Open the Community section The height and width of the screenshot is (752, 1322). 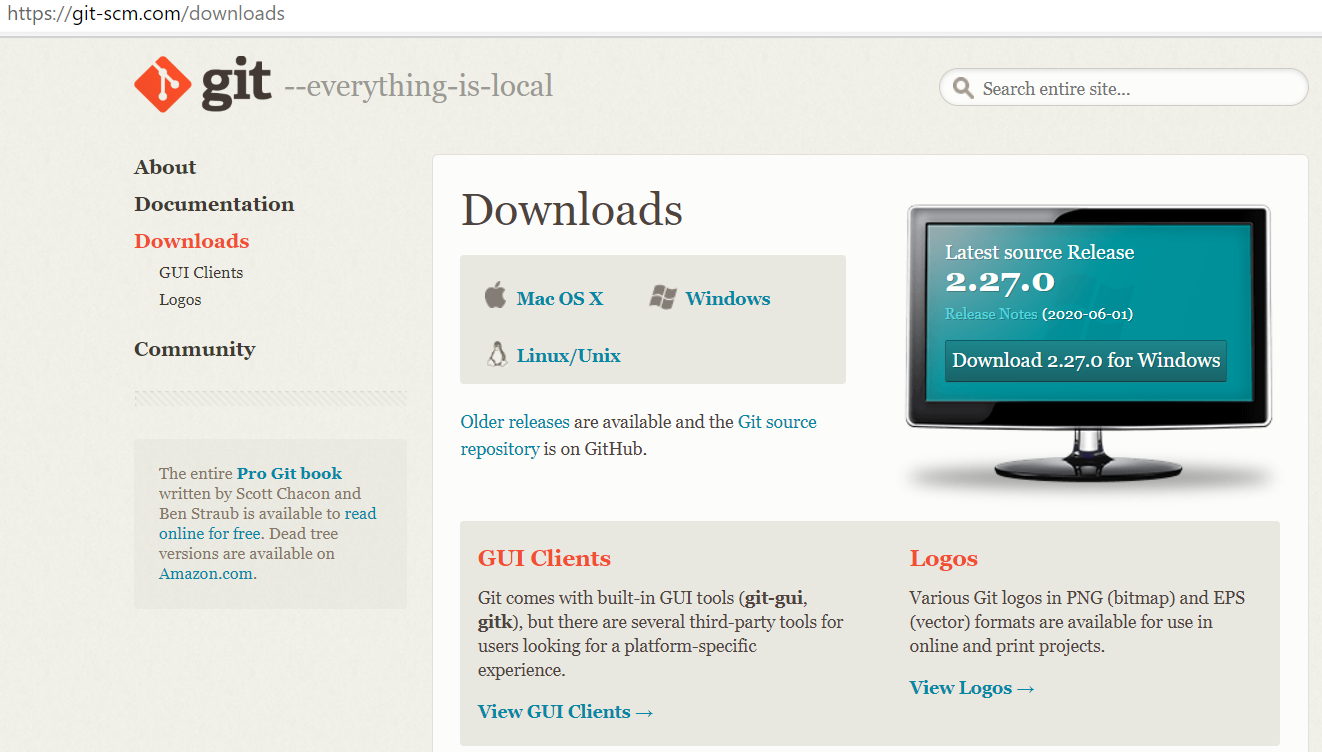194,349
